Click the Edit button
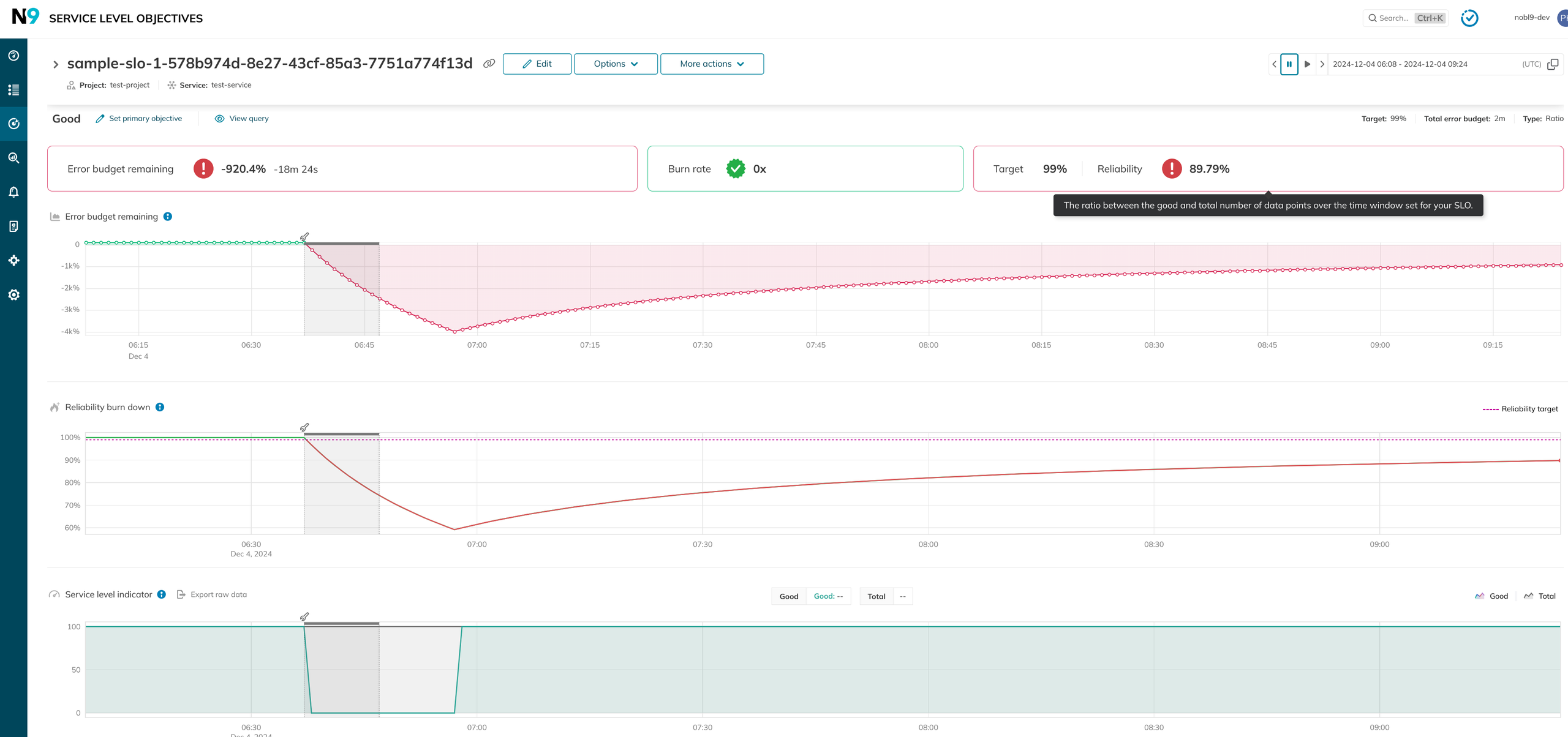The image size is (1568, 737). (x=537, y=64)
